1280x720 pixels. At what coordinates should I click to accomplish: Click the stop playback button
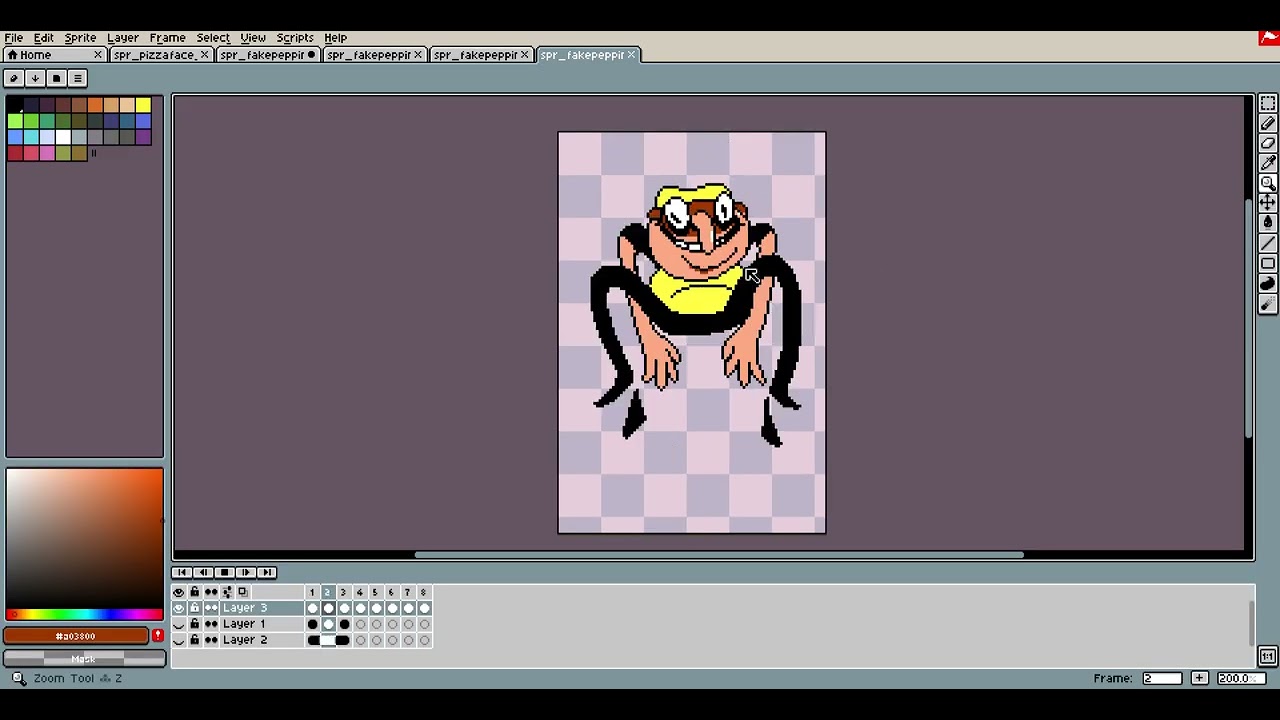(224, 572)
